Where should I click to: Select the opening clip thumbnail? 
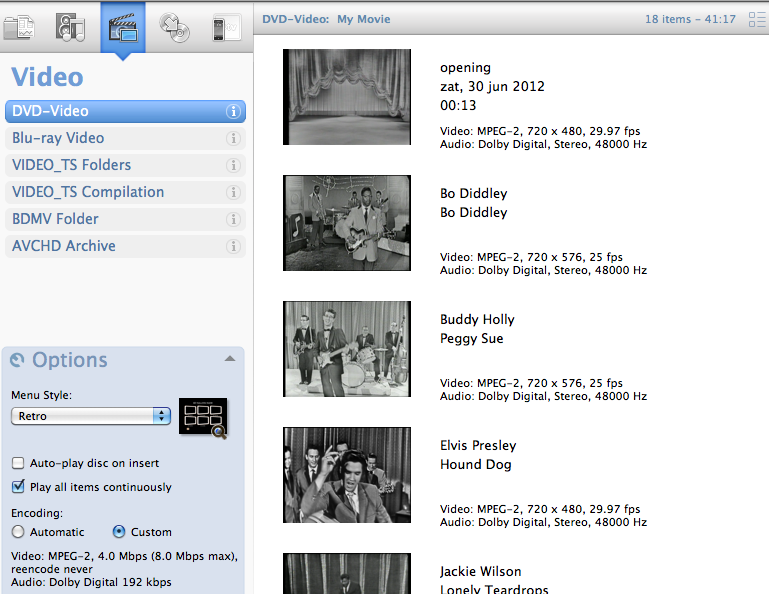coord(347,97)
